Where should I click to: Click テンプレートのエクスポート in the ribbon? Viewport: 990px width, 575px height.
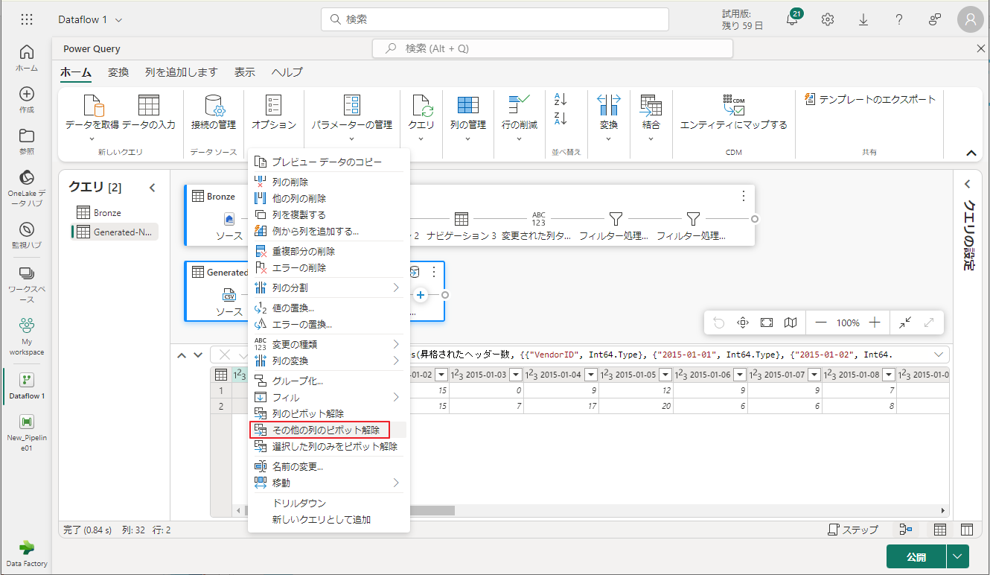coord(870,100)
